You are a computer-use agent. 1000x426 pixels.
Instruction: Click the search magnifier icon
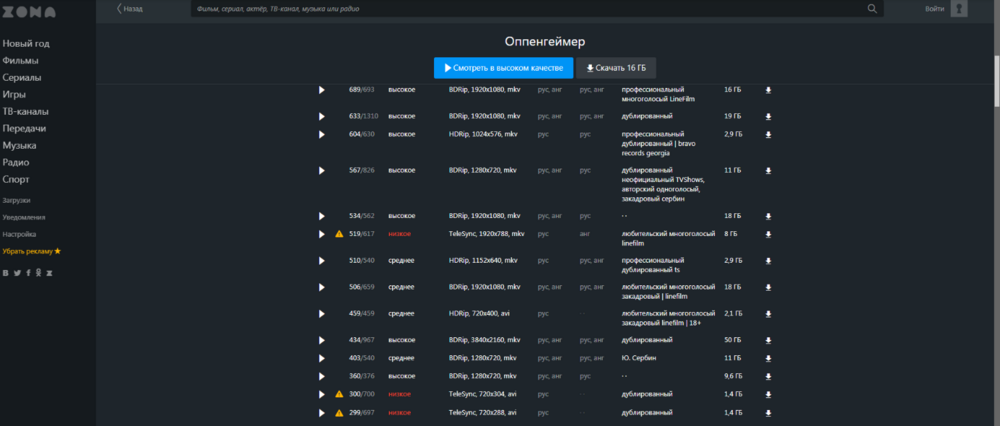coord(872,9)
